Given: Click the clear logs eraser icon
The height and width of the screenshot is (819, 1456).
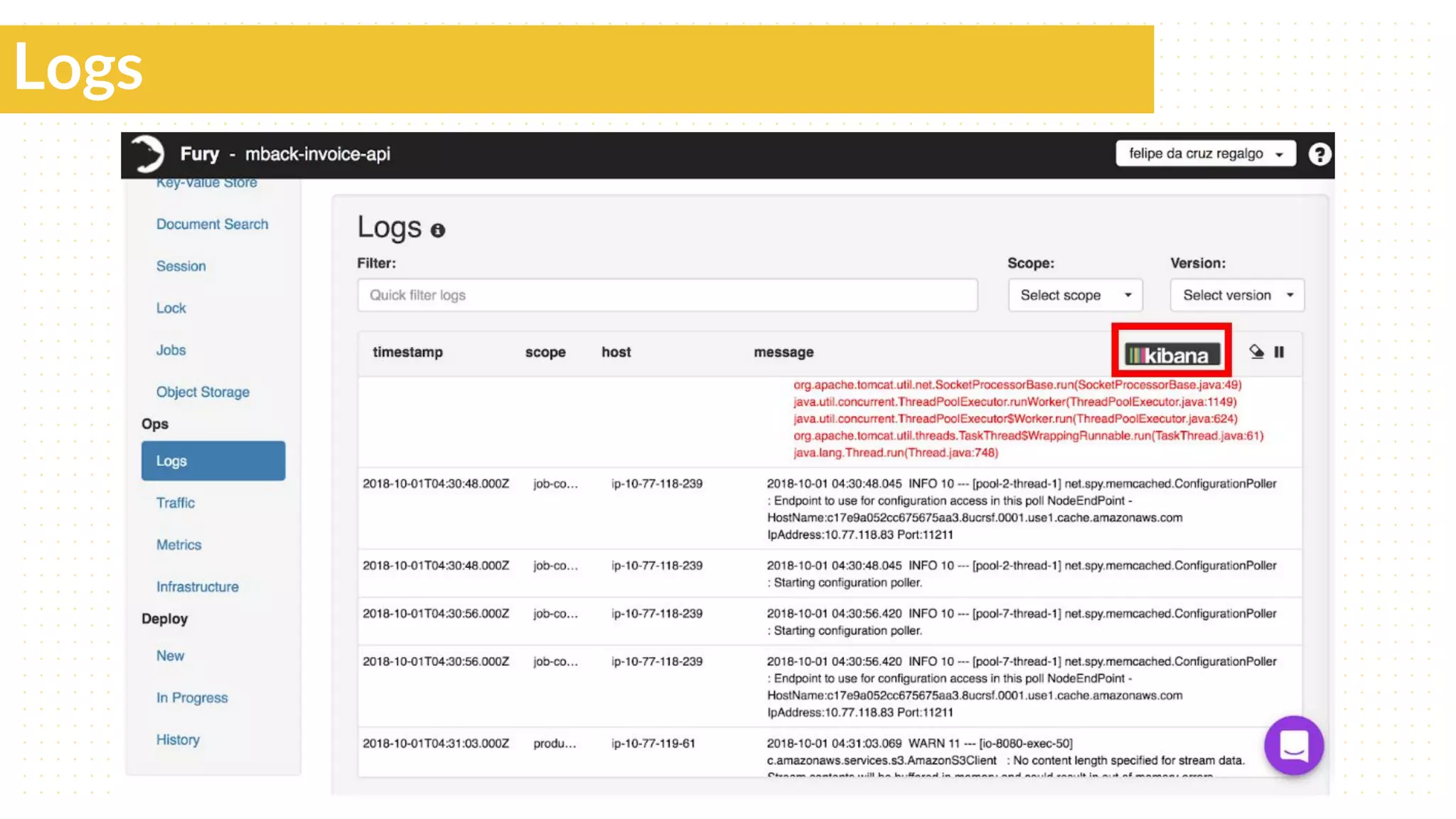Looking at the screenshot, I should [1256, 352].
